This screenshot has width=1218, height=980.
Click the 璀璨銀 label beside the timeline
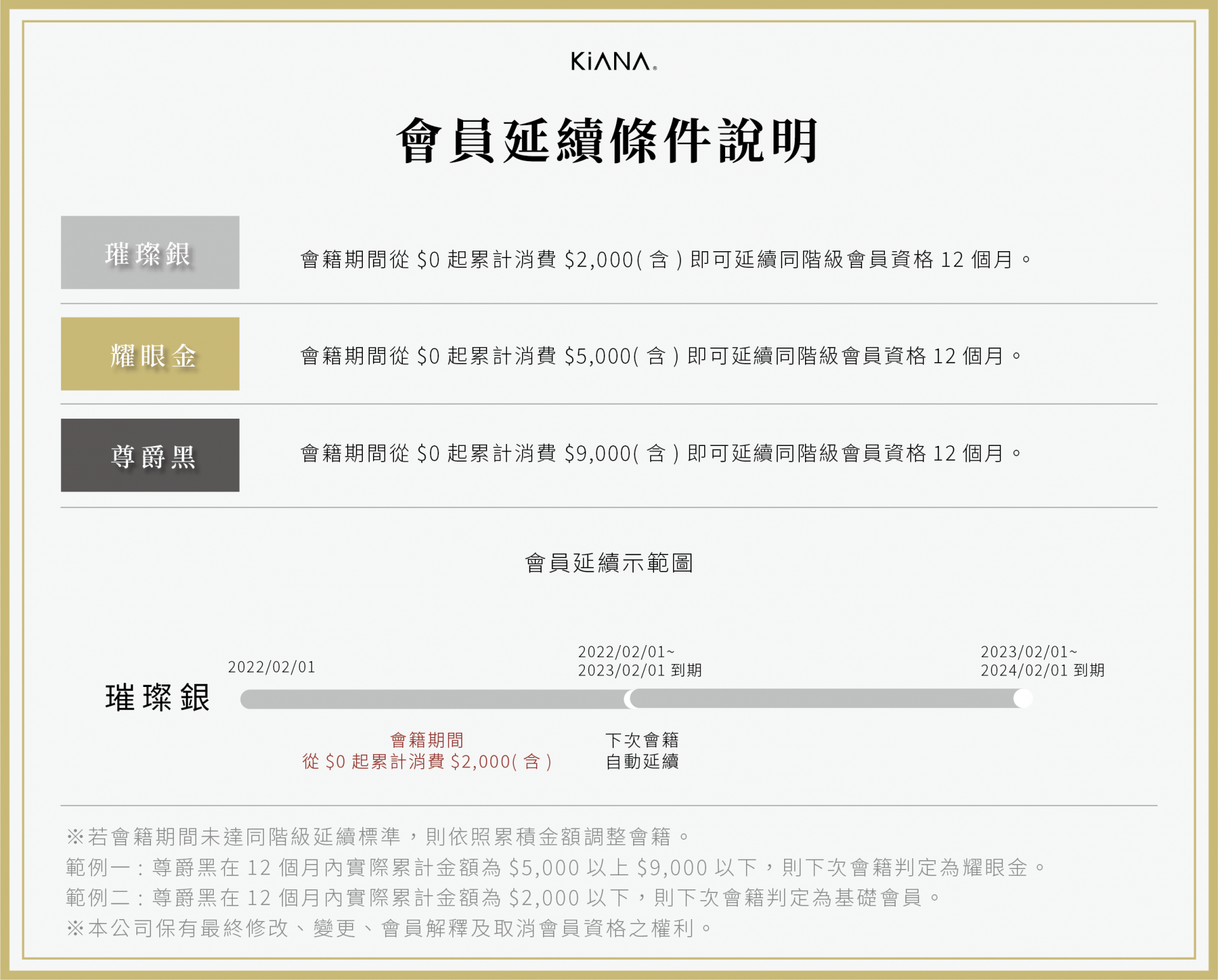coord(157,698)
